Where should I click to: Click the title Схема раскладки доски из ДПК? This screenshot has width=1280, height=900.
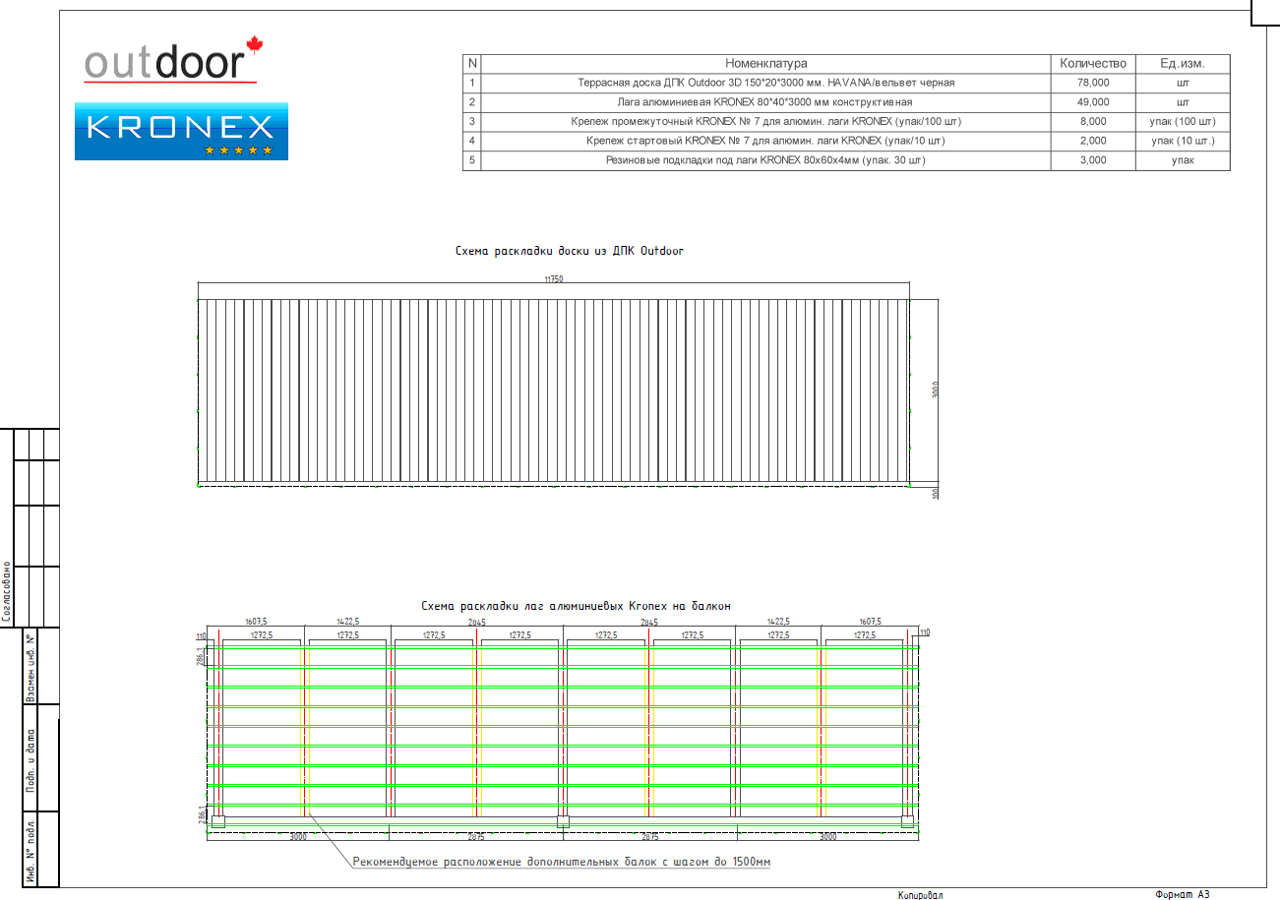569,251
